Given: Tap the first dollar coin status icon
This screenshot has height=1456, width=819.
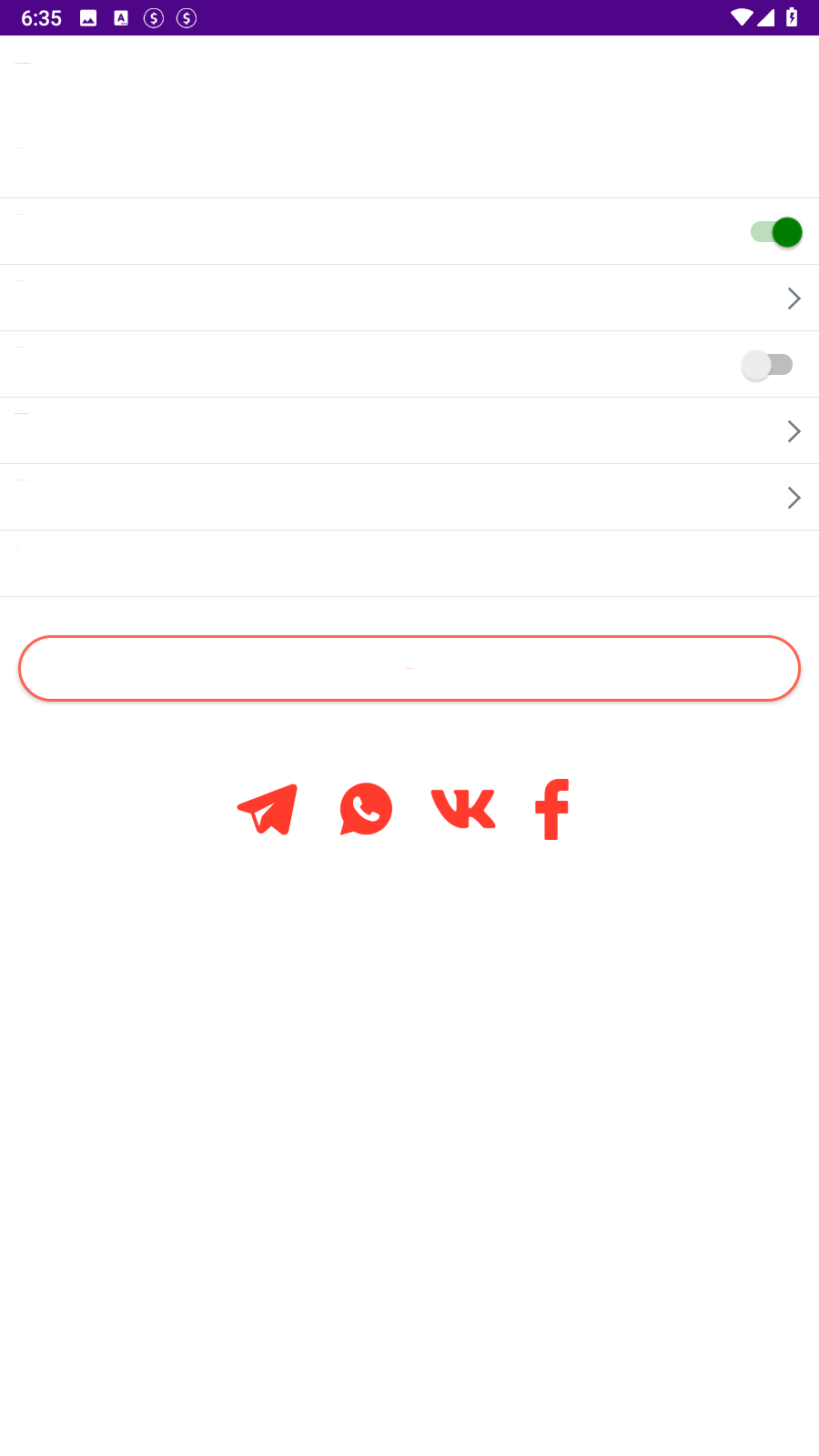Looking at the screenshot, I should (x=154, y=18).
